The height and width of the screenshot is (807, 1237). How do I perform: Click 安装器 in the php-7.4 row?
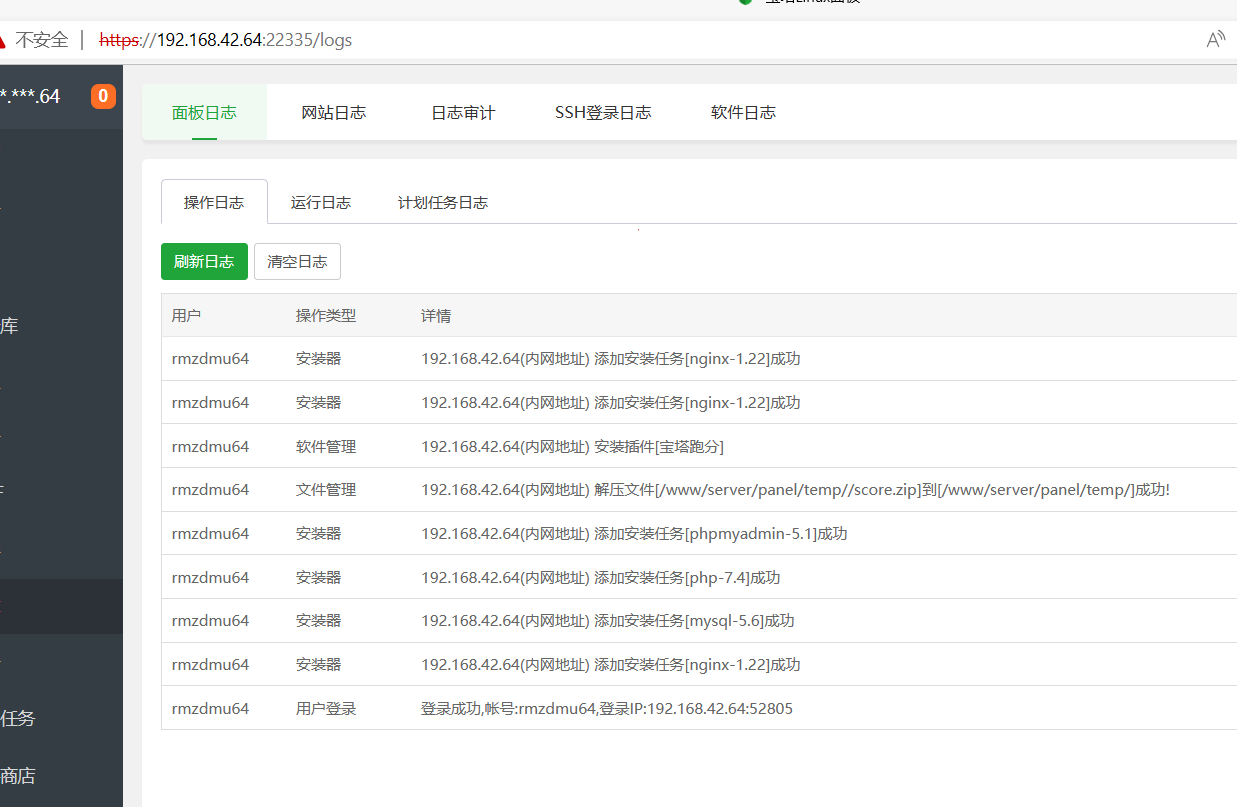pos(318,577)
